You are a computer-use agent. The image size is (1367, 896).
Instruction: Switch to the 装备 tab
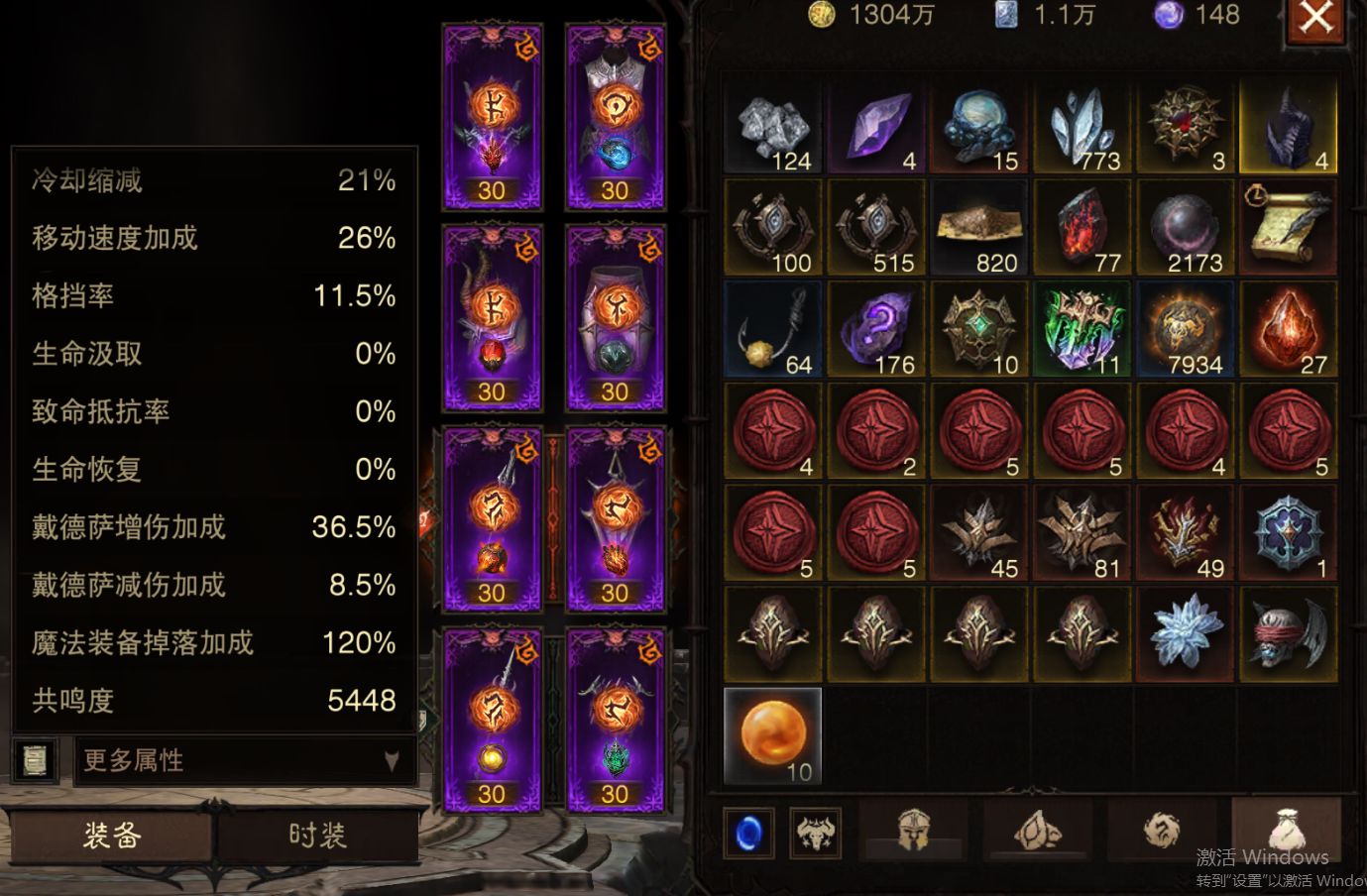(x=111, y=836)
